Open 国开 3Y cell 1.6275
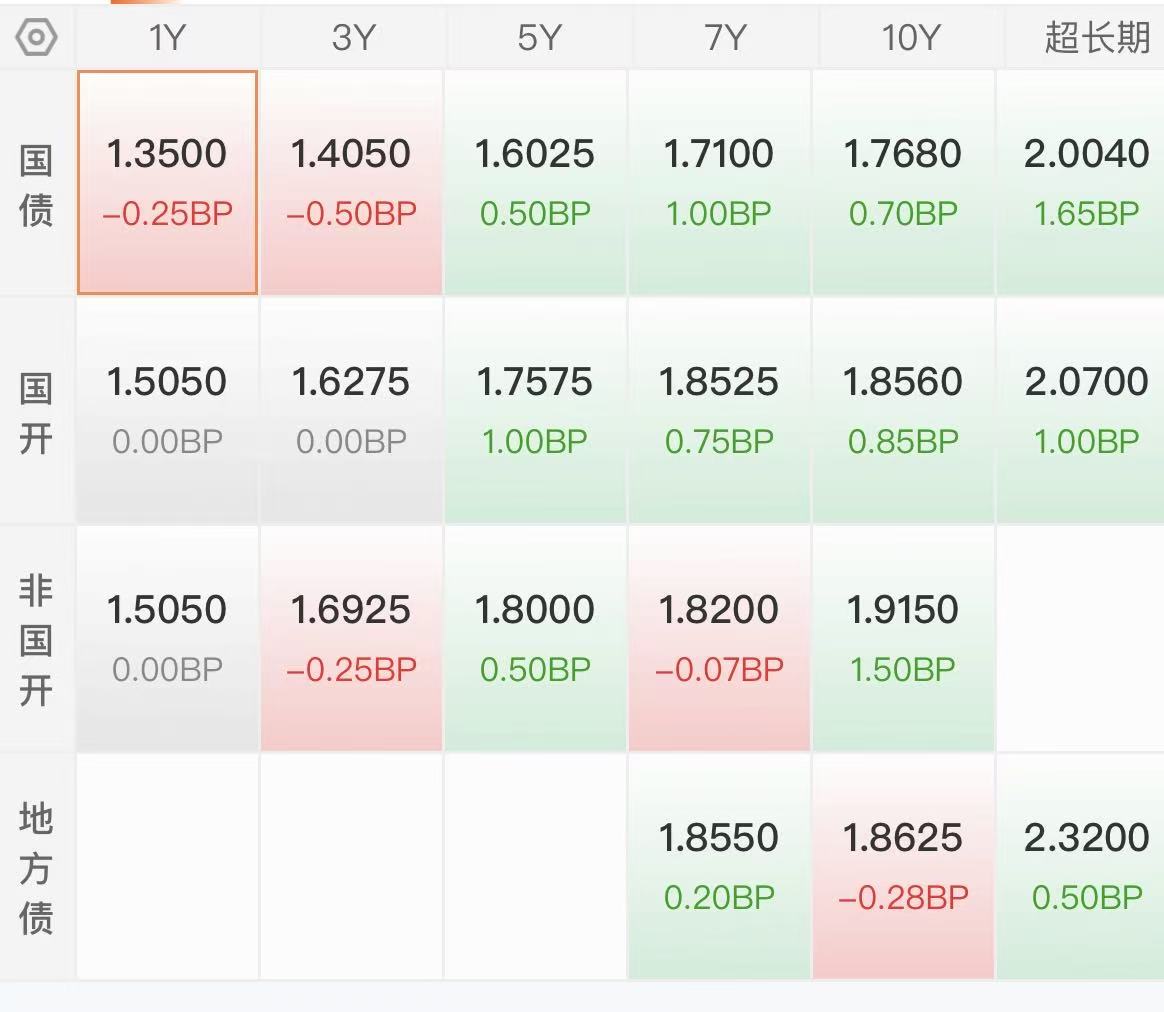1164x1012 pixels. [x=352, y=410]
